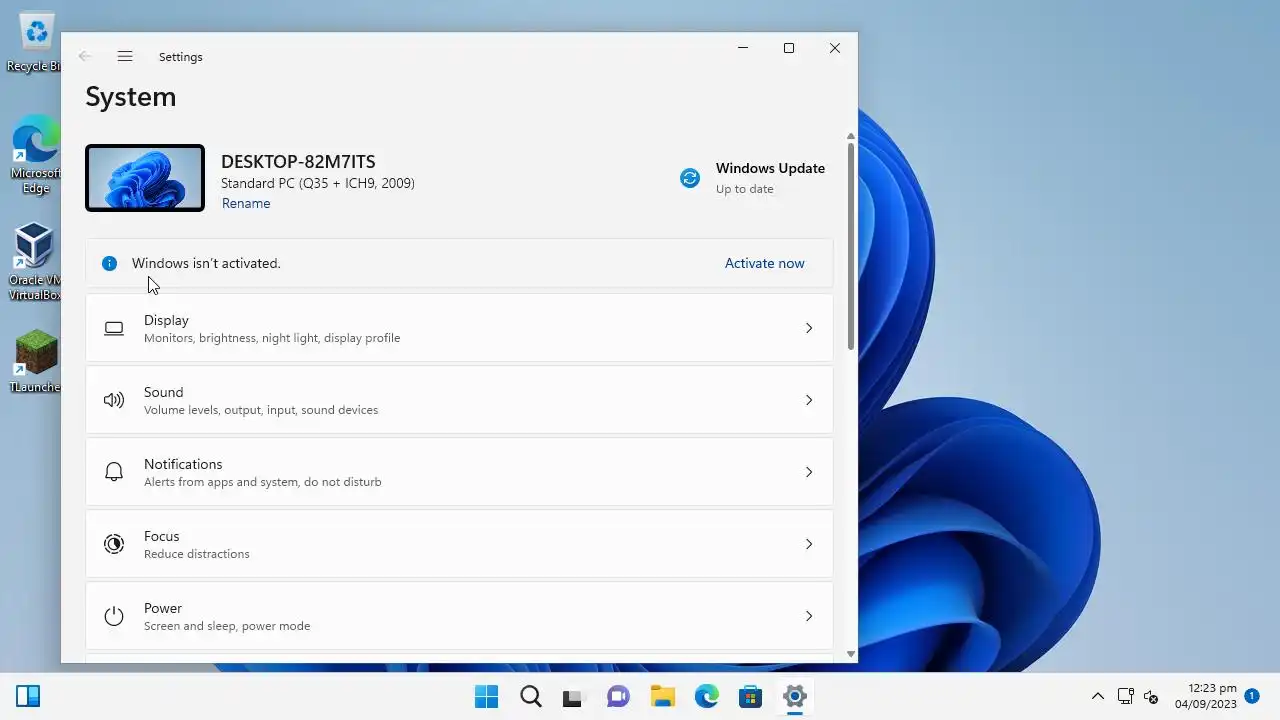Expand the Display row chevron

809,328
